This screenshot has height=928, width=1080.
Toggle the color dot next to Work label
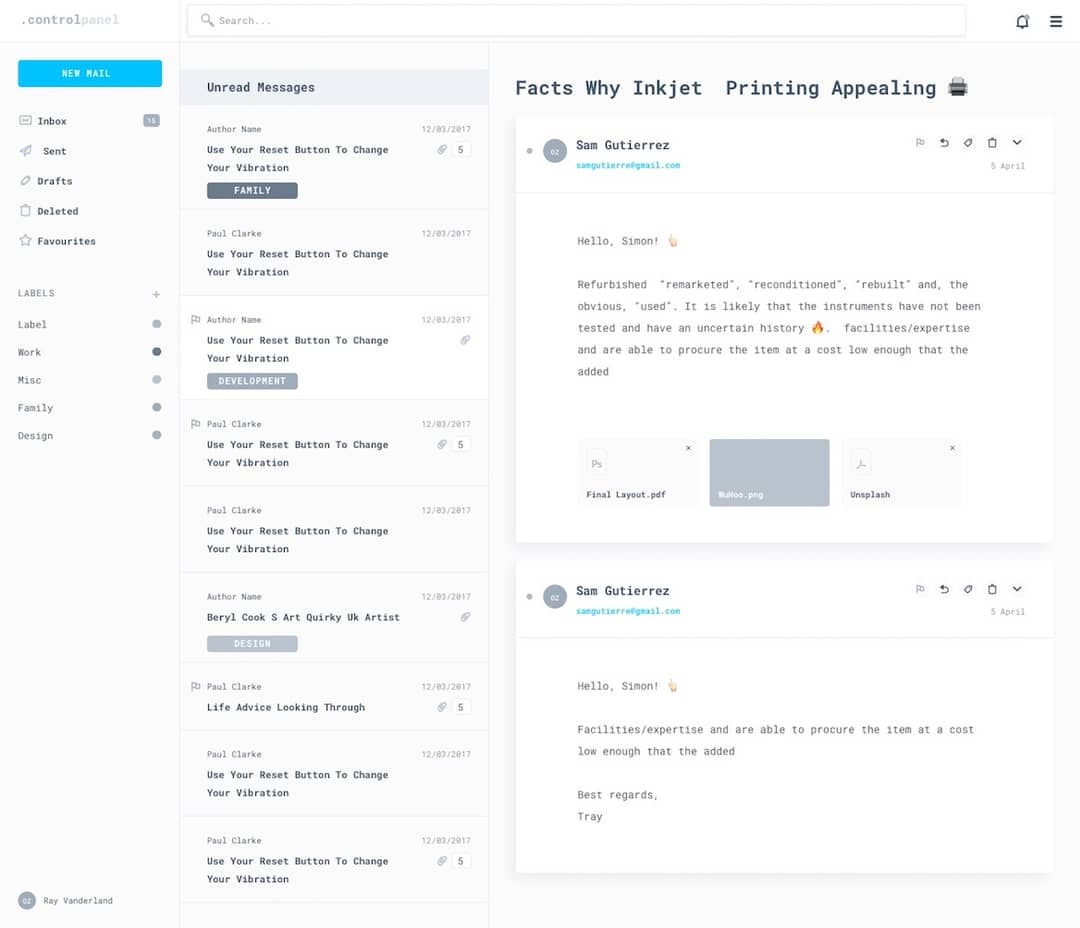coord(156,352)
